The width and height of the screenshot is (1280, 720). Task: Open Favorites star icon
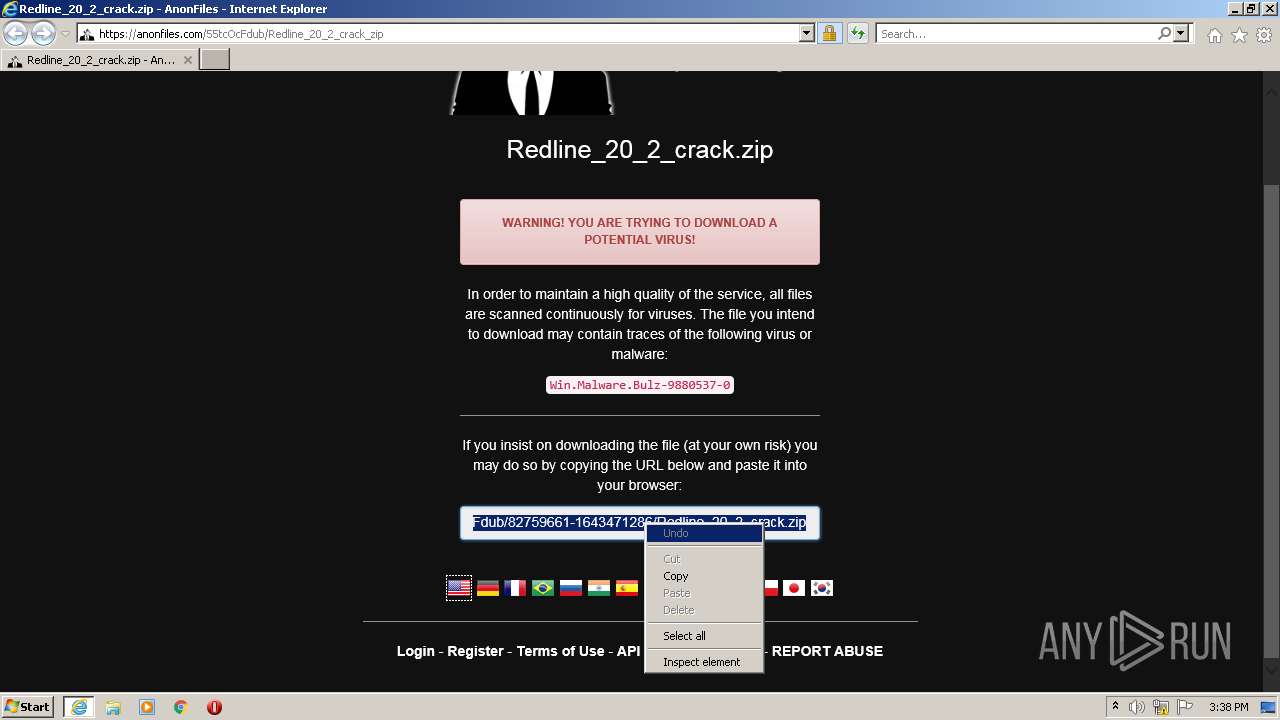(x=1239, y=35)
